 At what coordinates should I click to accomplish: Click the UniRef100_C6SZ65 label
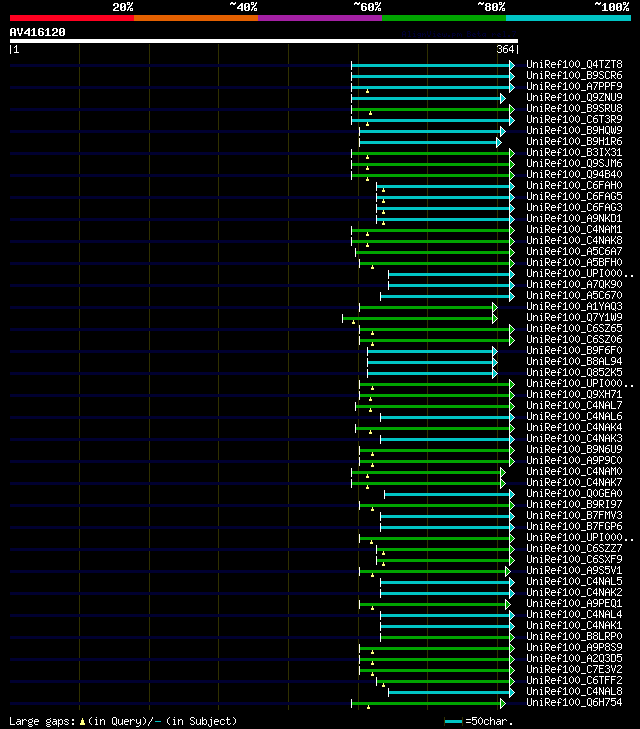[x=574, y=328]
